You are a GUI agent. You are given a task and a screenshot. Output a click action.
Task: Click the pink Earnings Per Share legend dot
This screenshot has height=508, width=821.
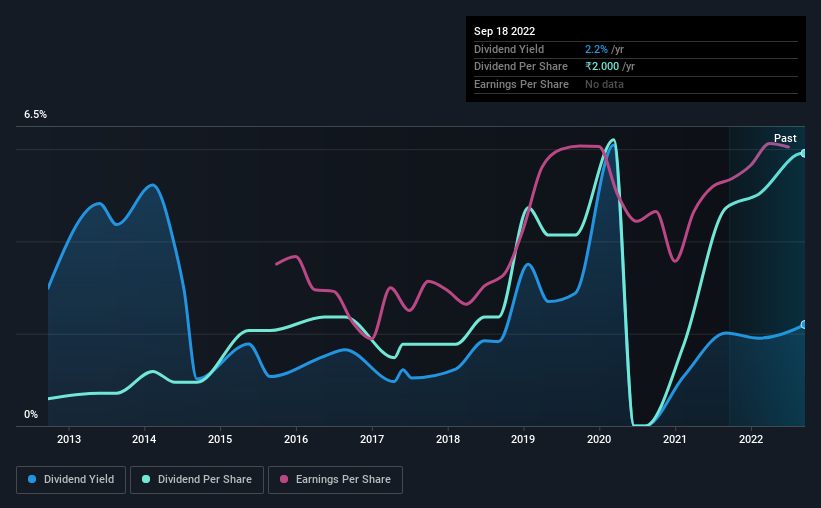click(x=284, y=479)
